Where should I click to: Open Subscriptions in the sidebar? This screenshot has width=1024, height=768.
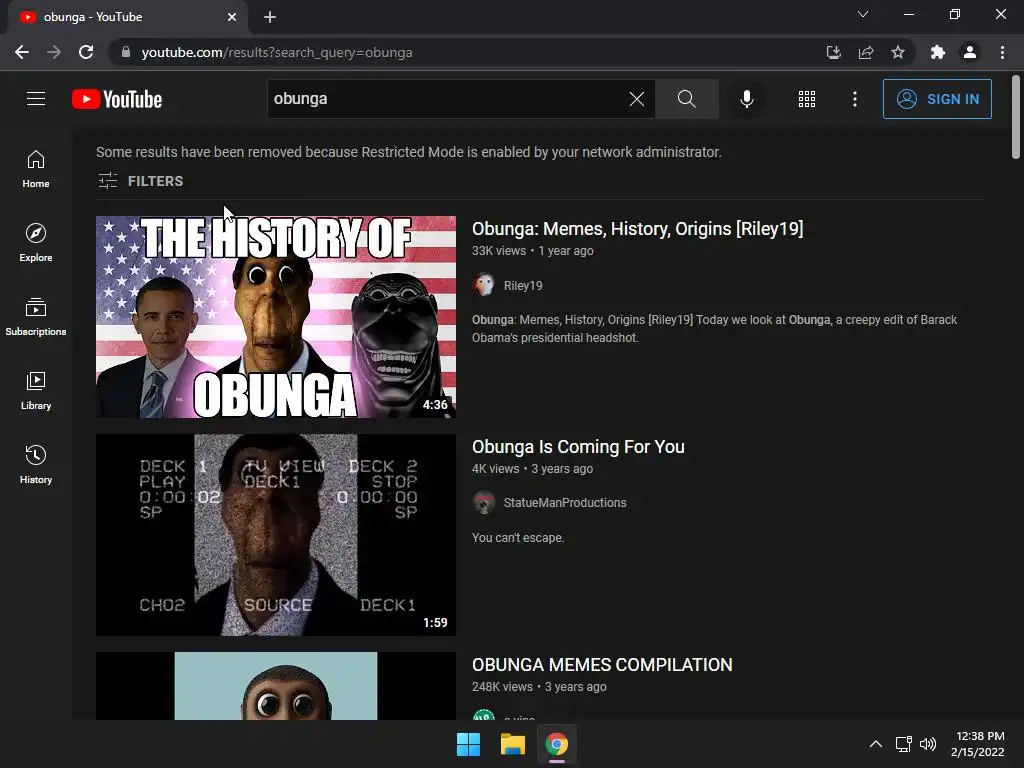(36, 317)
